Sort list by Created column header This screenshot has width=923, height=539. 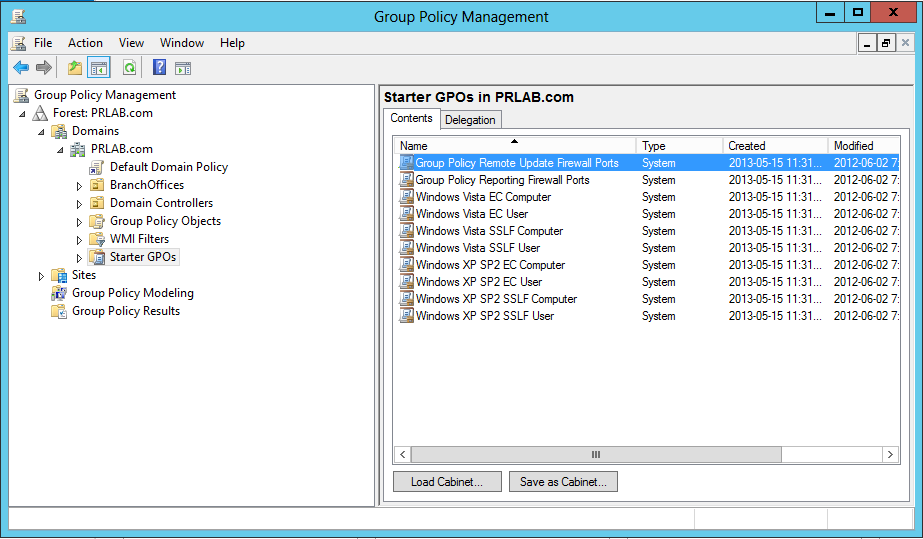click(x=775, y=145)
